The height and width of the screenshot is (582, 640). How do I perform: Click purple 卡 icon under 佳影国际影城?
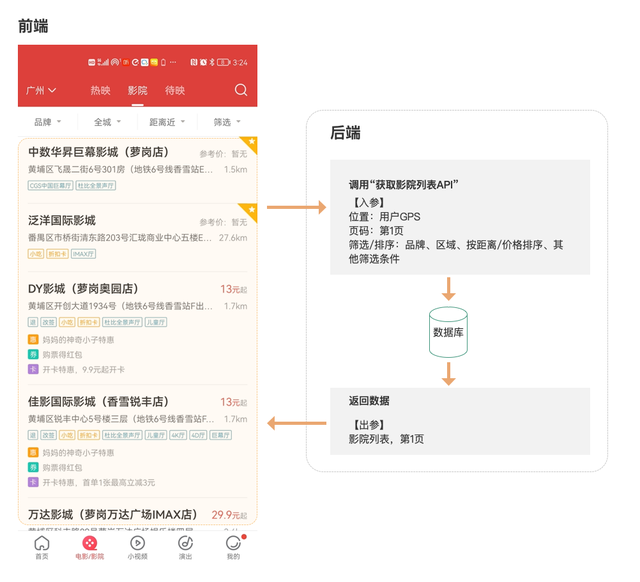33,482
